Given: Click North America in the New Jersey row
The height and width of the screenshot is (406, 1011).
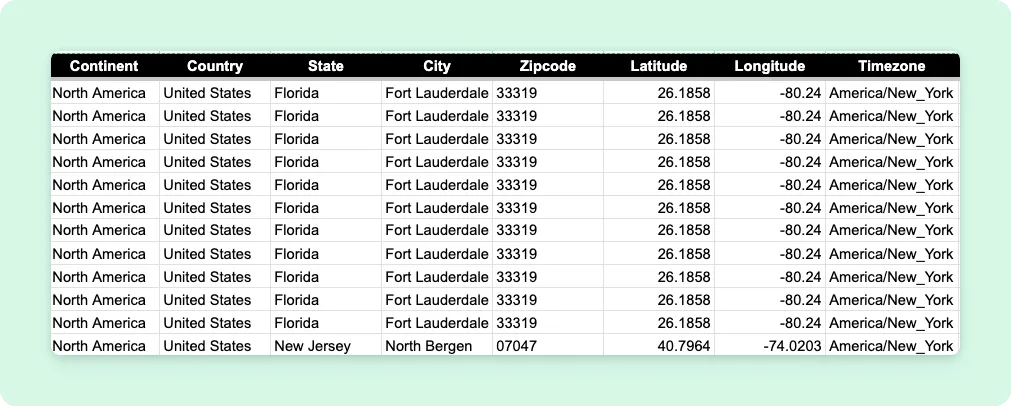Looking at the screenshot, I should point(104,346).
